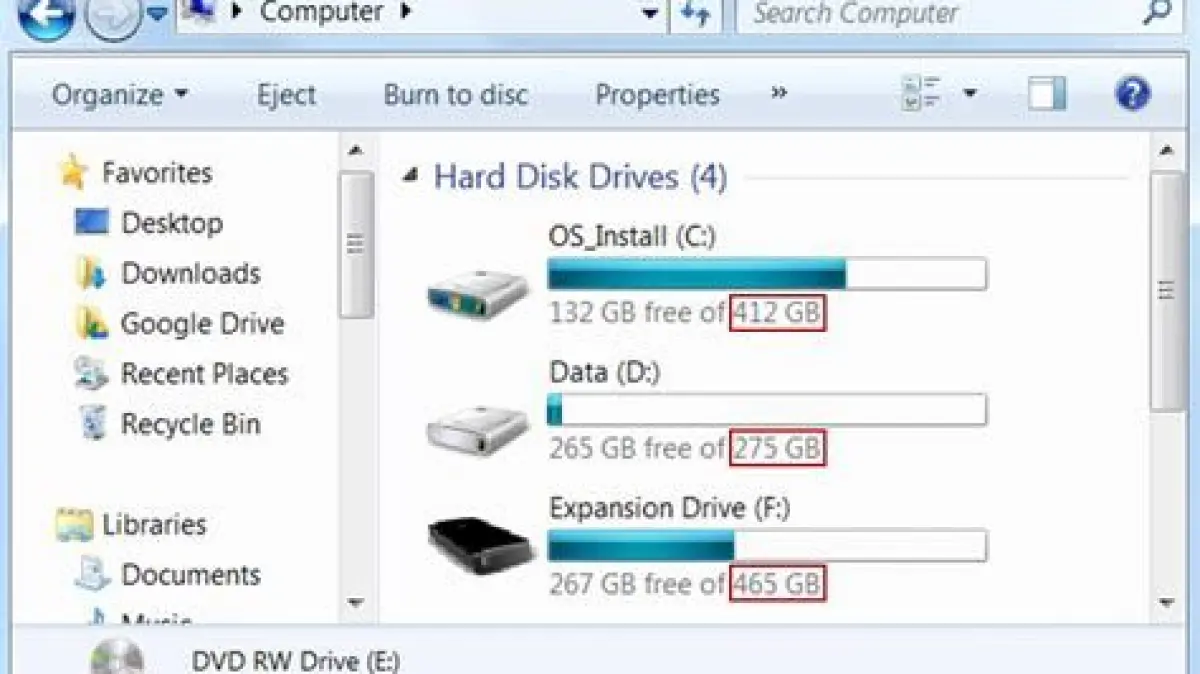Select the Expansion Drive (F:) icon
This screenshot has height=674, width=1200.
pos(478,545)
